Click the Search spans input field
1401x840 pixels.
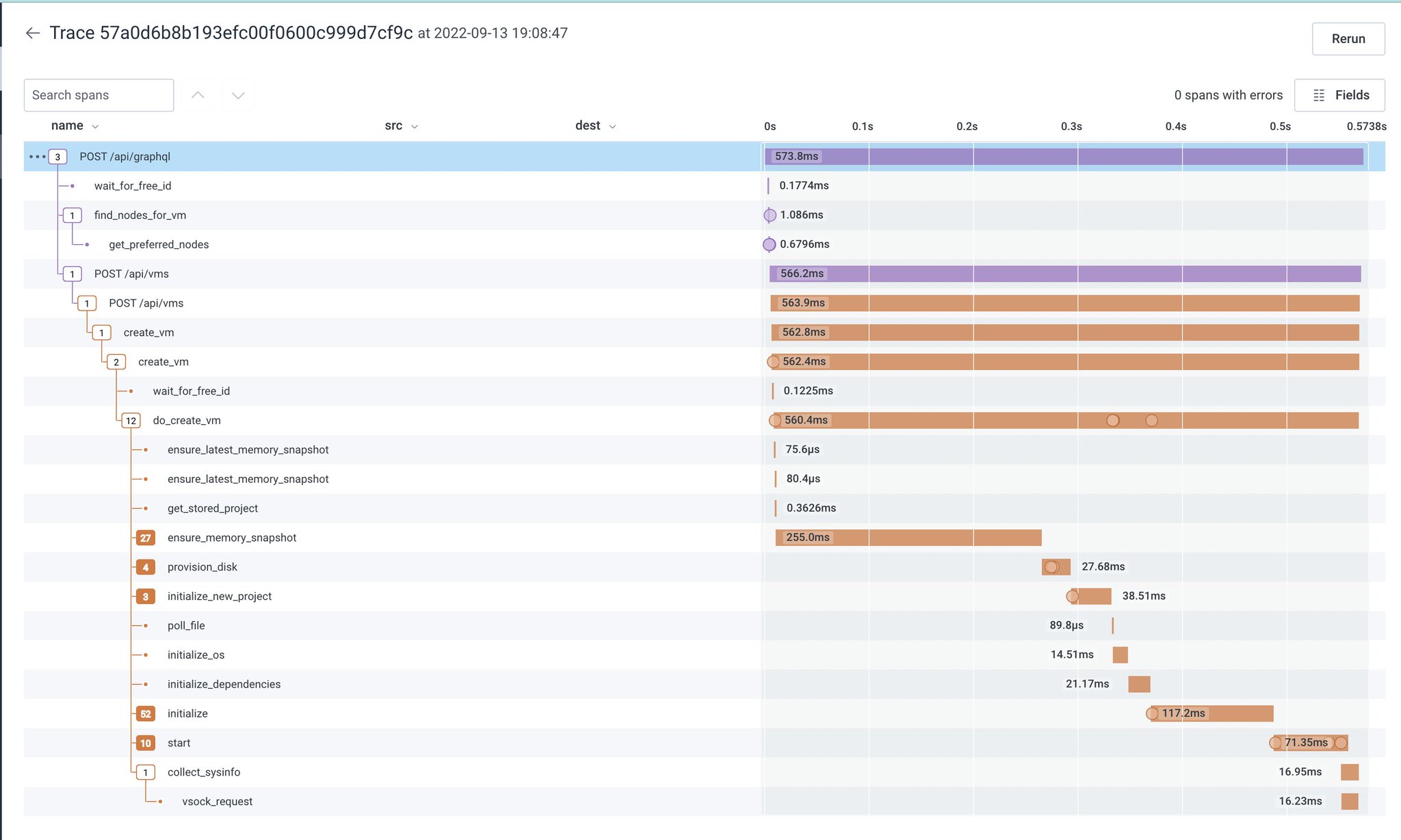point(99,95)
